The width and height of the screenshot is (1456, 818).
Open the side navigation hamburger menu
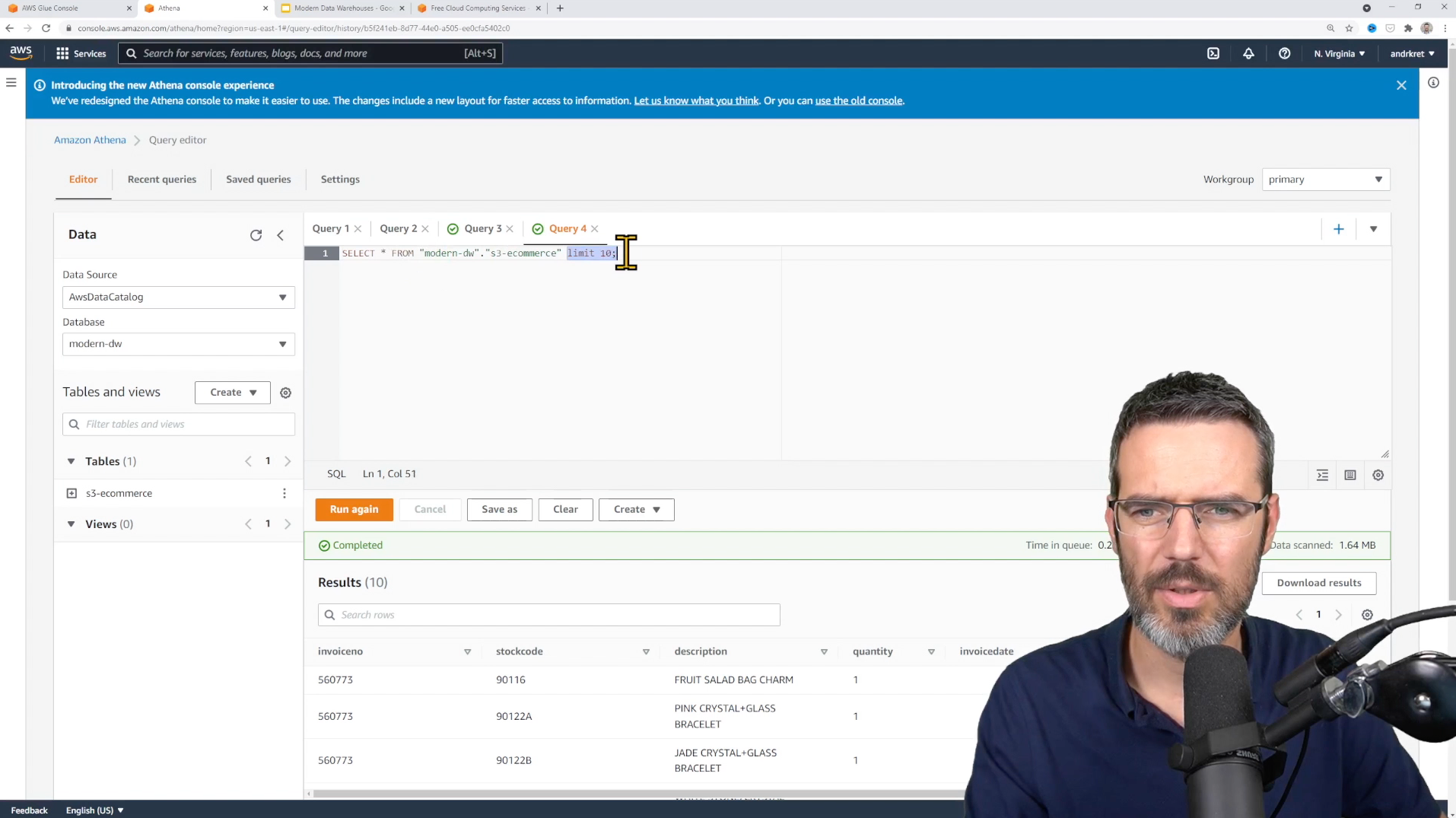pyautogui.click(x=11, y=82)
